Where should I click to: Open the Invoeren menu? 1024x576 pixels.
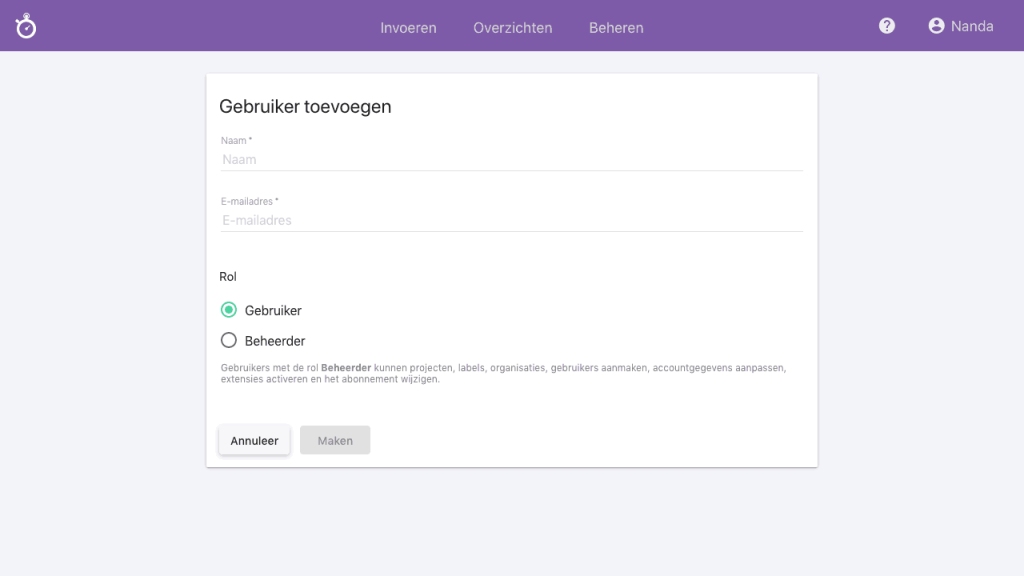point(408,28)
